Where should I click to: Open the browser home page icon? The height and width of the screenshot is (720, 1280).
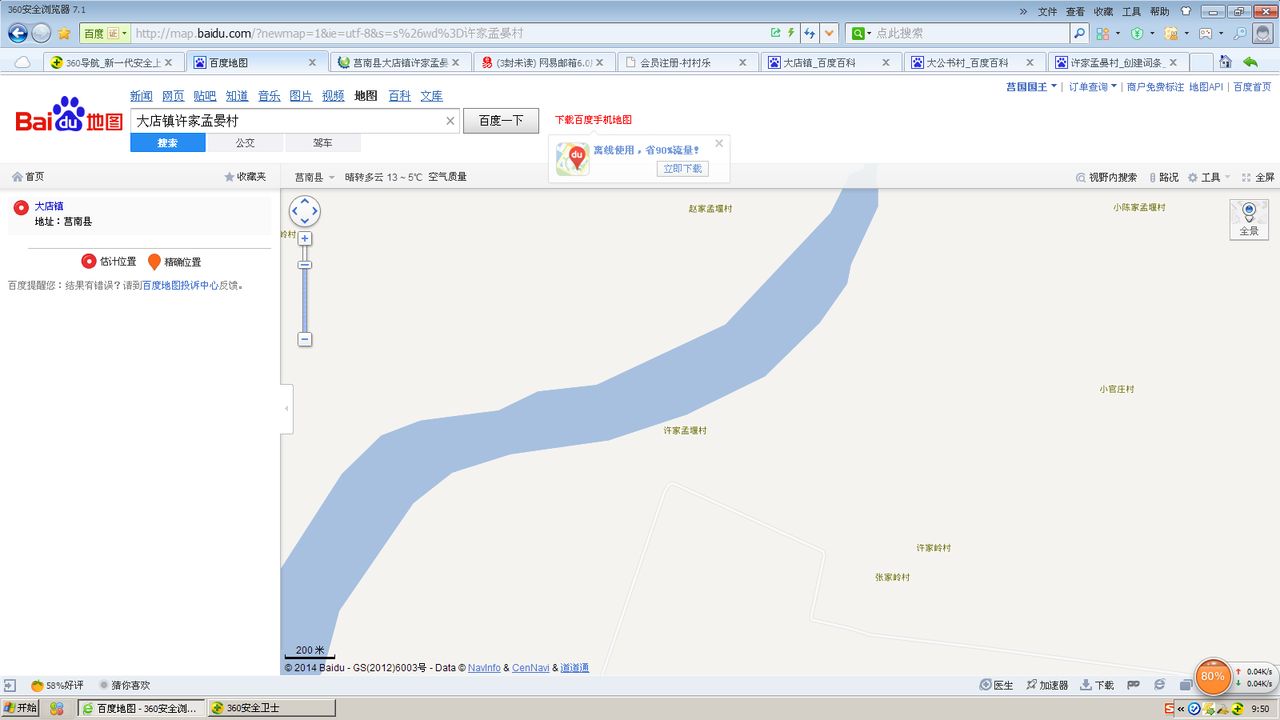point(1225,62)
